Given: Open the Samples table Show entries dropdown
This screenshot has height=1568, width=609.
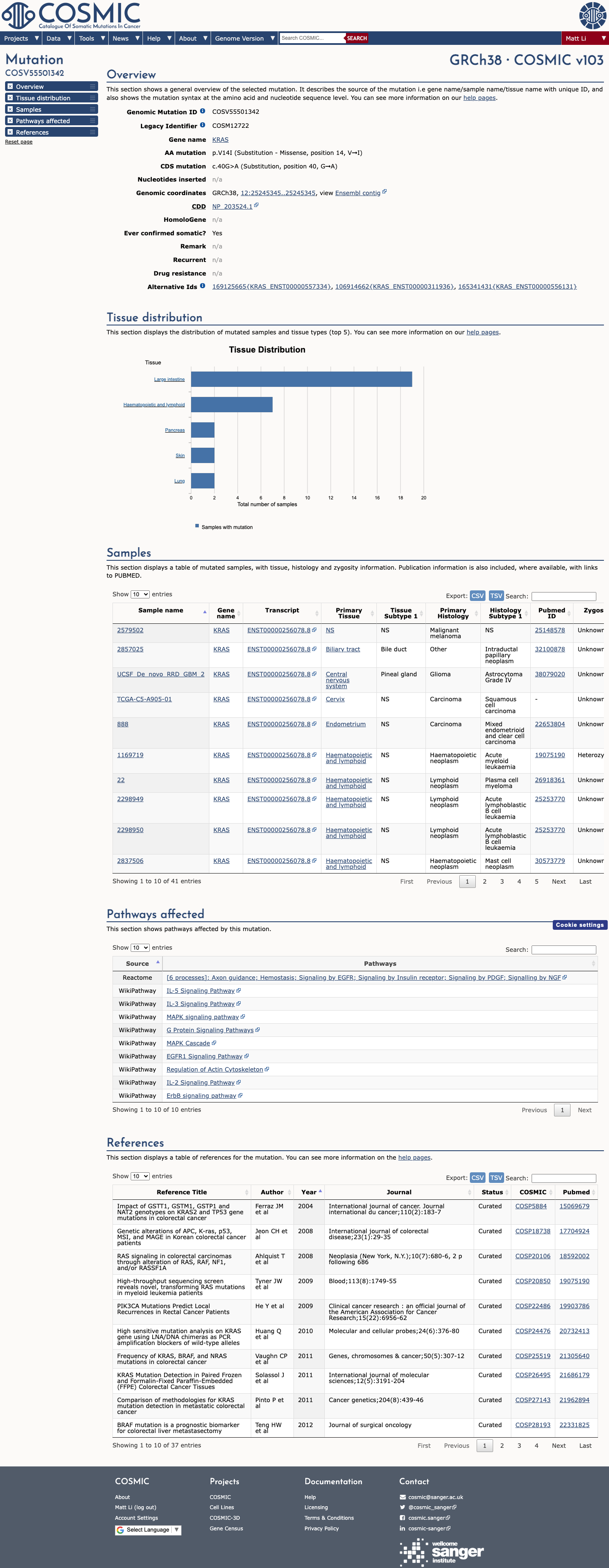Looking at the screenshot, I should 140,595.
